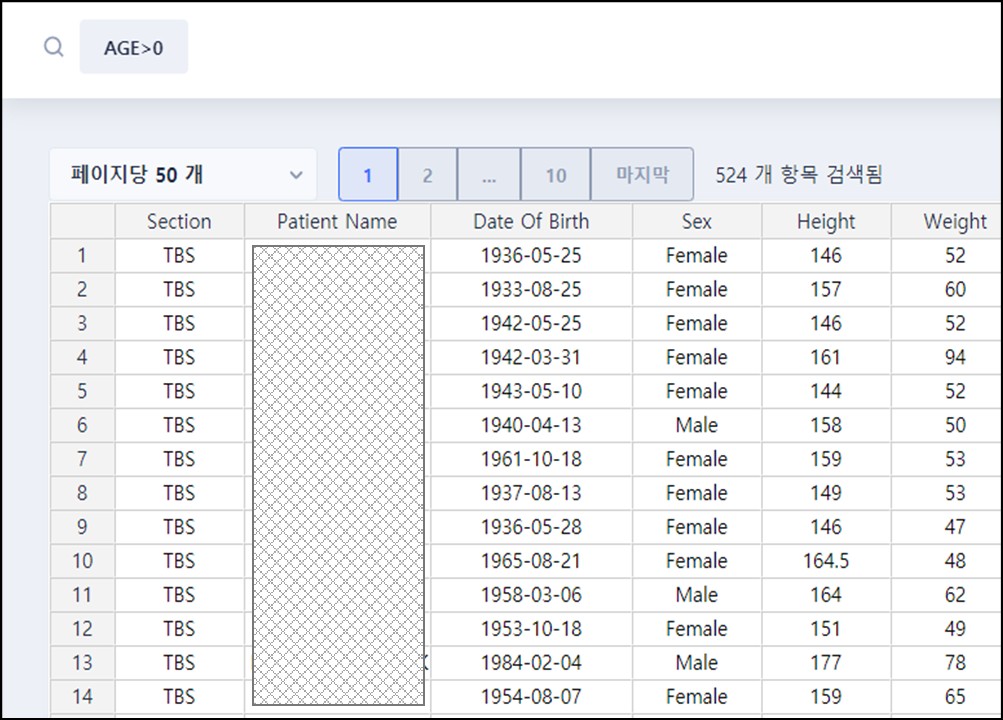The height and width of the screenshot is (720, 1003).
Task: Click birth date 1984-02-04
Action: 531,662
